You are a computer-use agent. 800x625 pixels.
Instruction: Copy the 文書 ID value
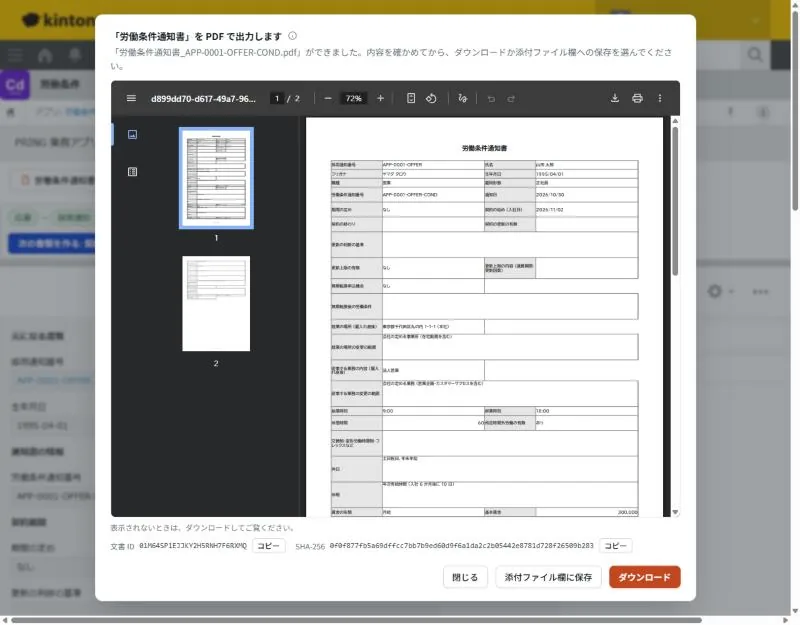(x=268, y=546)
